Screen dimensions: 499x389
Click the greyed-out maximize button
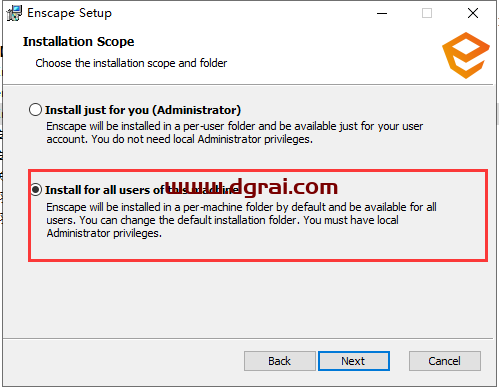coord(427,13)
